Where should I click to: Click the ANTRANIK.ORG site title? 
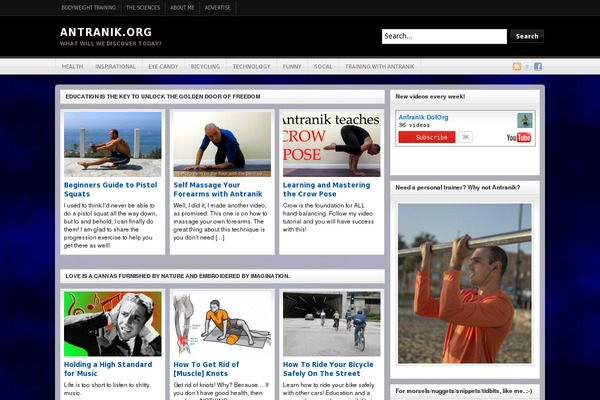pos(106,32)
